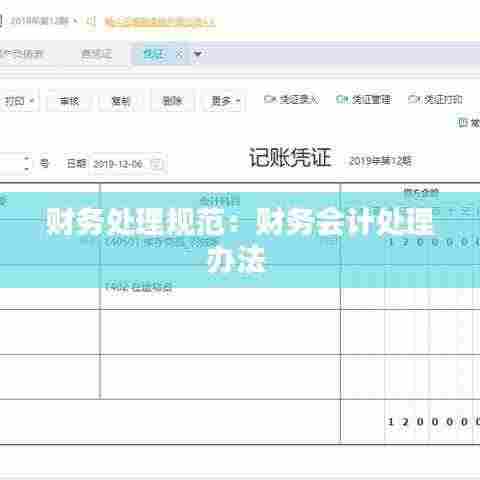480x480 pixels.
Task: Open the 凭证管理 shortcut link
Action: point(363,99)
